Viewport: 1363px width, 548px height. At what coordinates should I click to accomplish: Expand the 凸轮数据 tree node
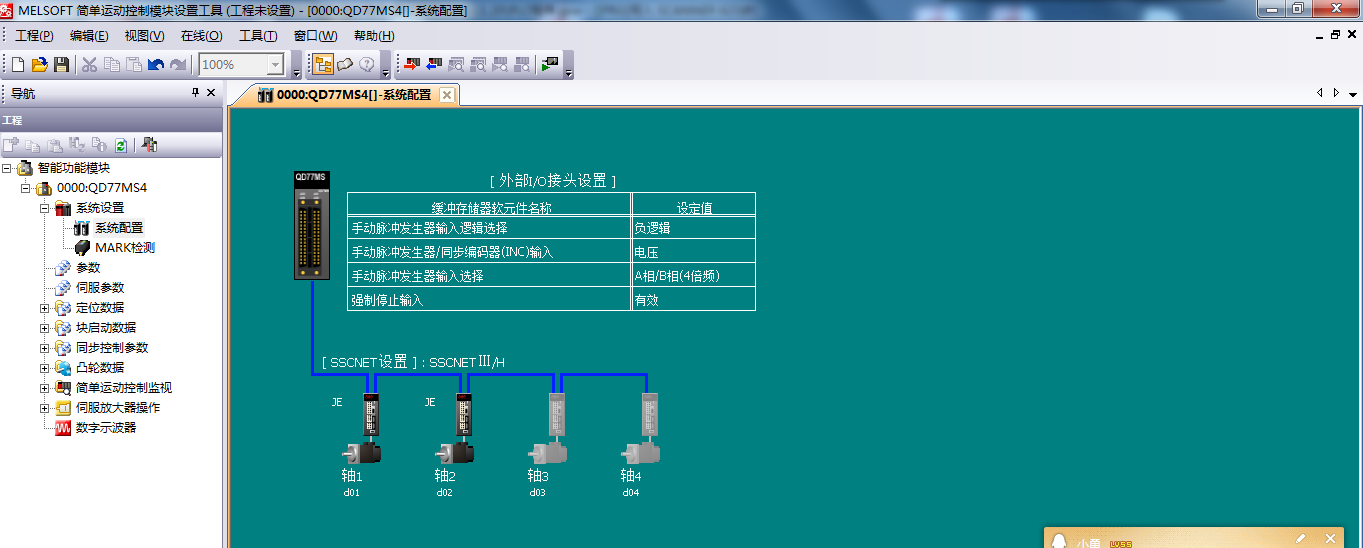click(x=45, y=368)
